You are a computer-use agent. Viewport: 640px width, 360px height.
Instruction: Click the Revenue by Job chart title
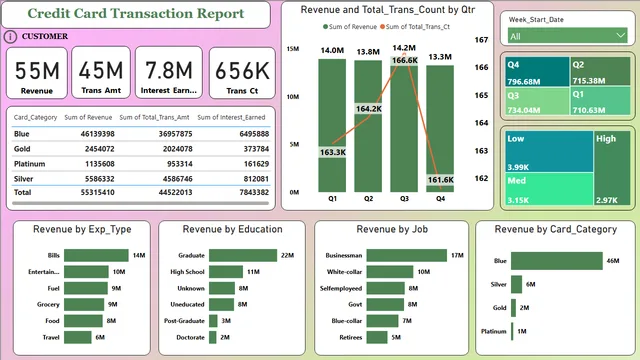392,229
